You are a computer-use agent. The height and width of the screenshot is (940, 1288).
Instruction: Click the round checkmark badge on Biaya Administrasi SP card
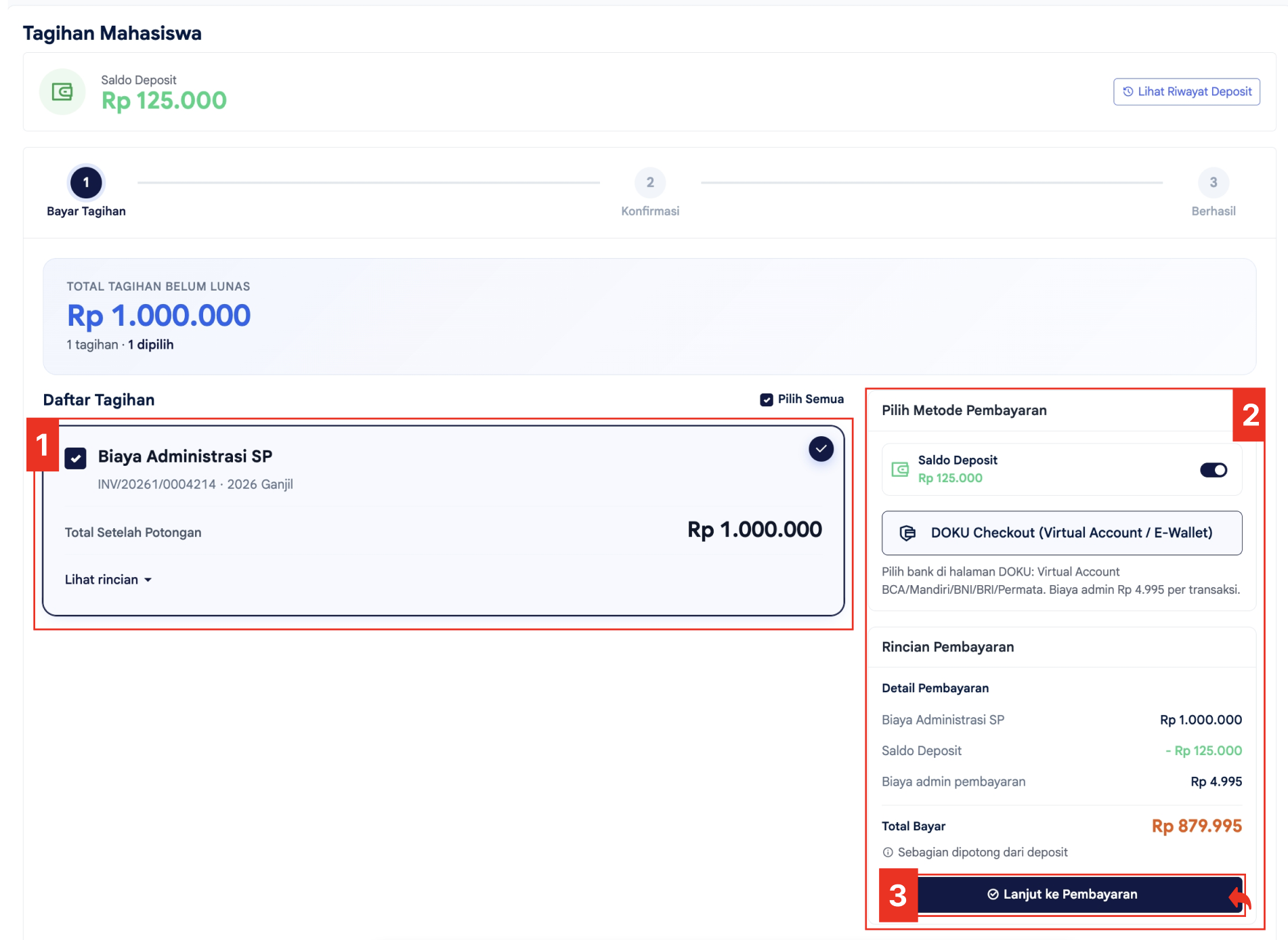[821, 449]
